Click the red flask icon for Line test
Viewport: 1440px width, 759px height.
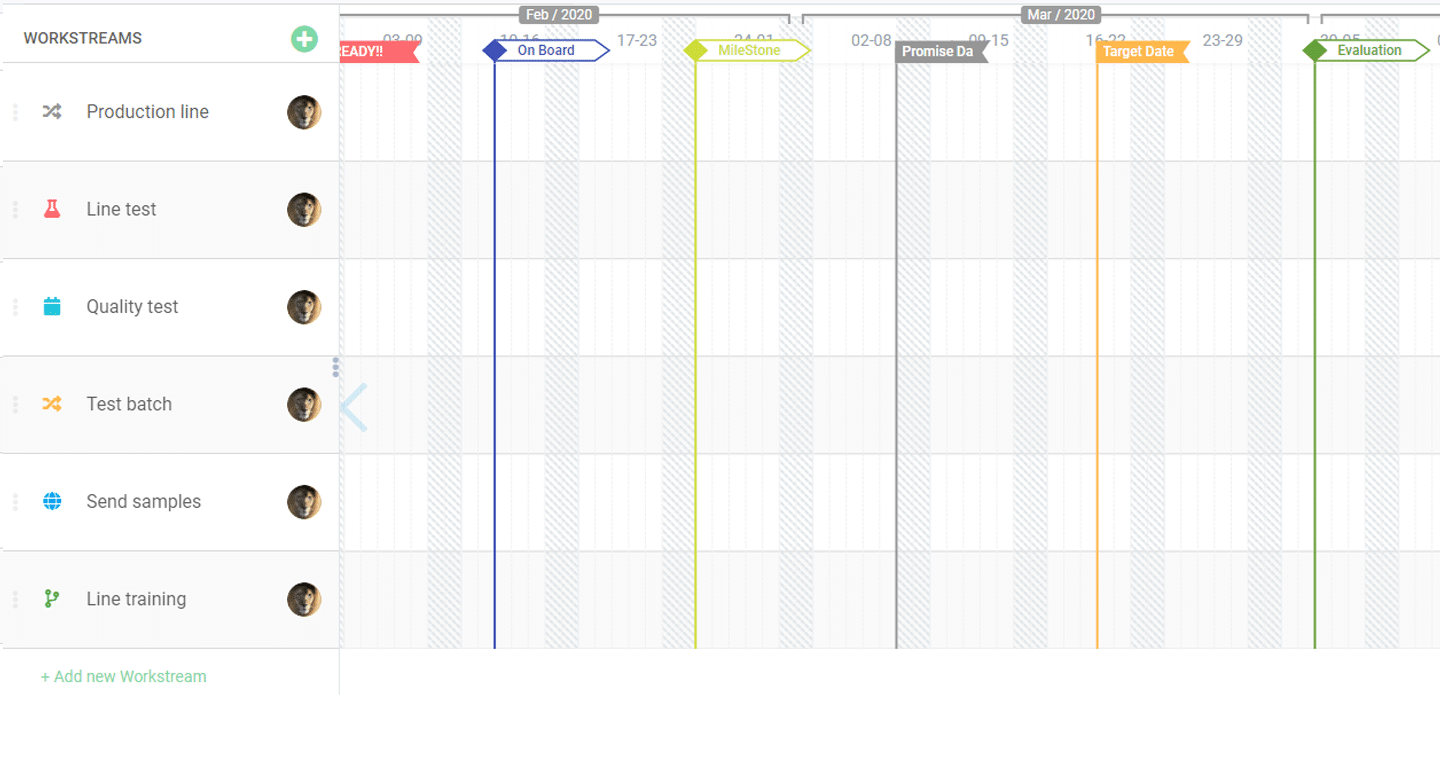[52, 209]
